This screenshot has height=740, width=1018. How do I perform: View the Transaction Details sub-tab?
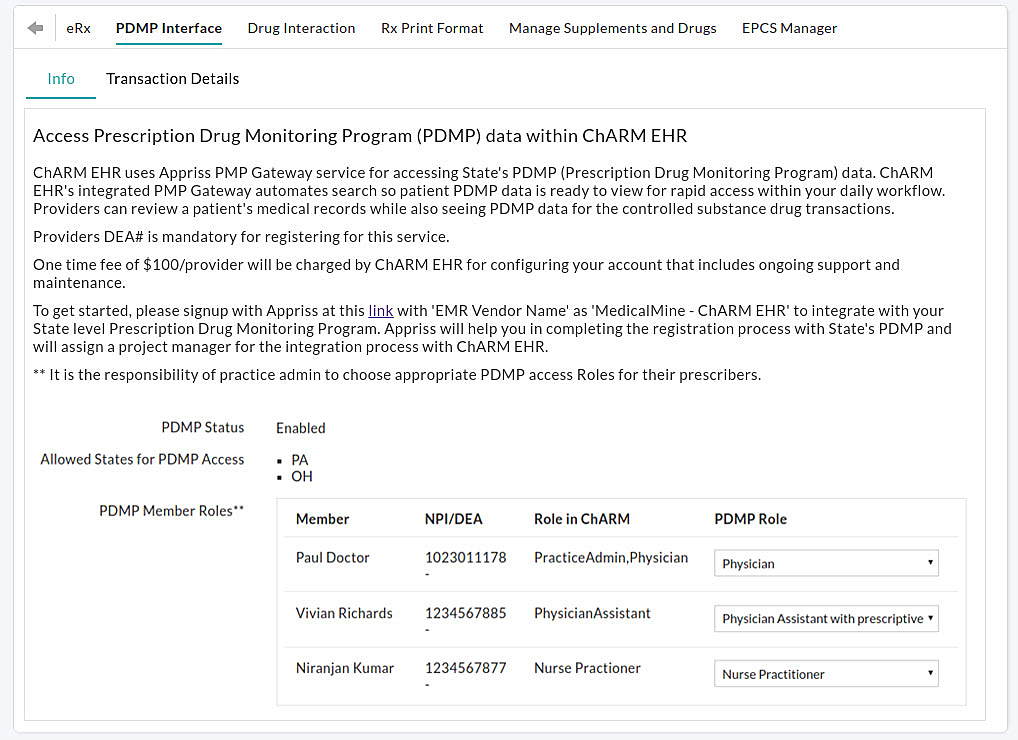[172, 78]
